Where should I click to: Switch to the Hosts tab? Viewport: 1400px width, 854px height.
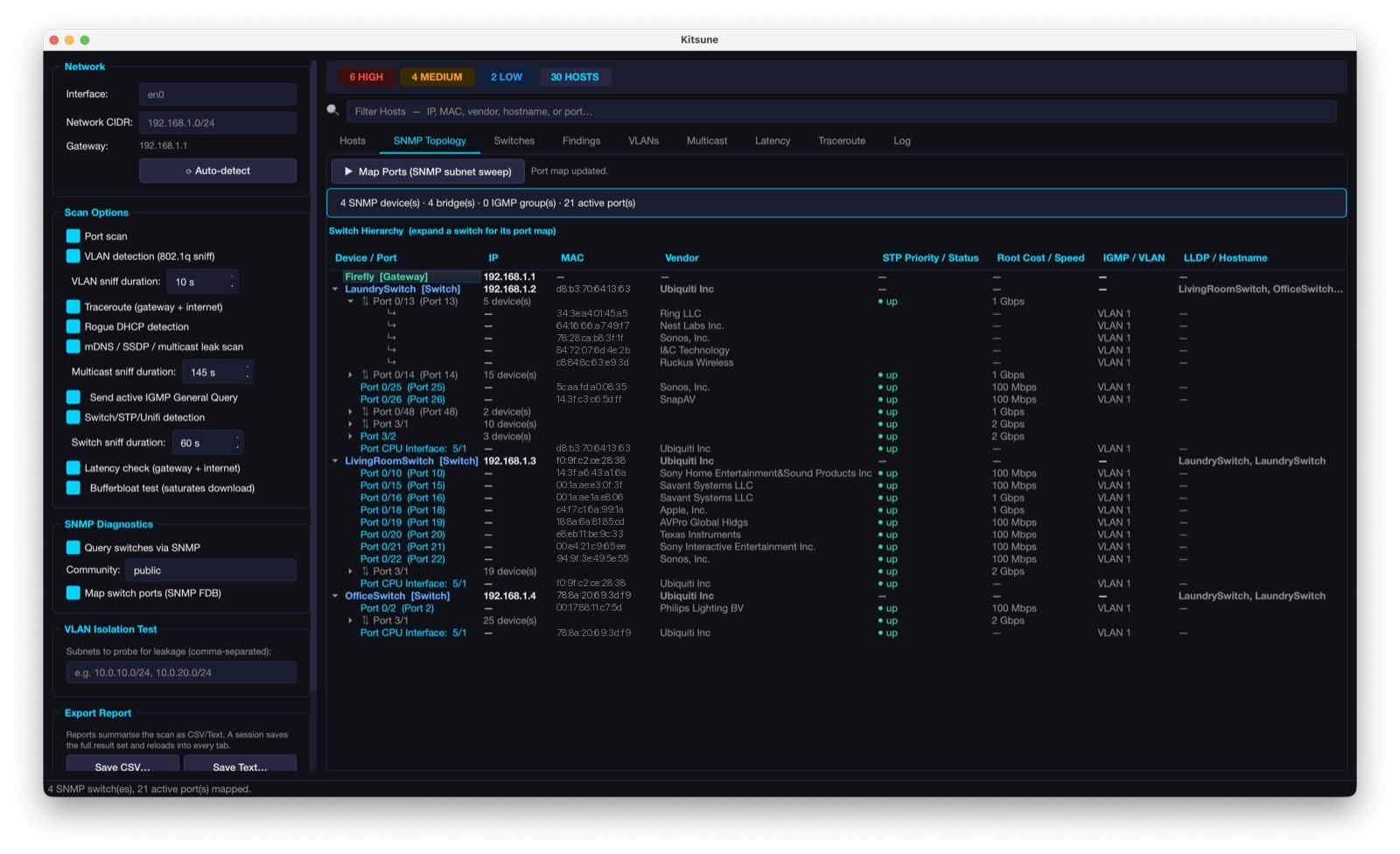353,141
